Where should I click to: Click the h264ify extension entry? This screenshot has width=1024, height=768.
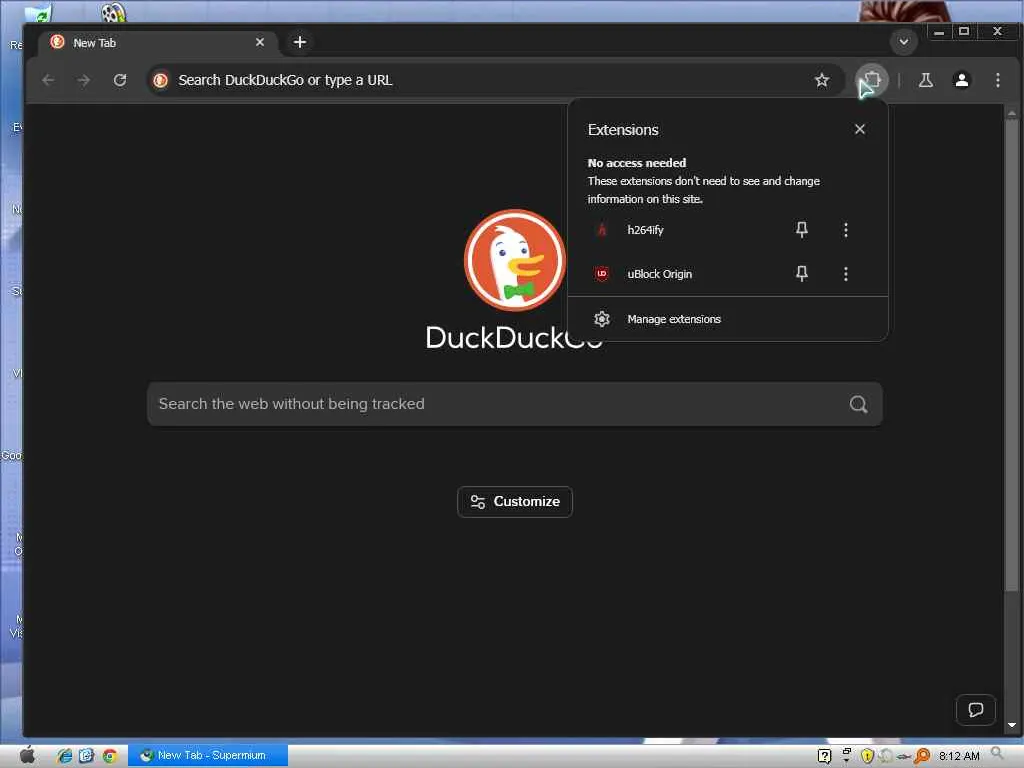(x=681, y=230)
